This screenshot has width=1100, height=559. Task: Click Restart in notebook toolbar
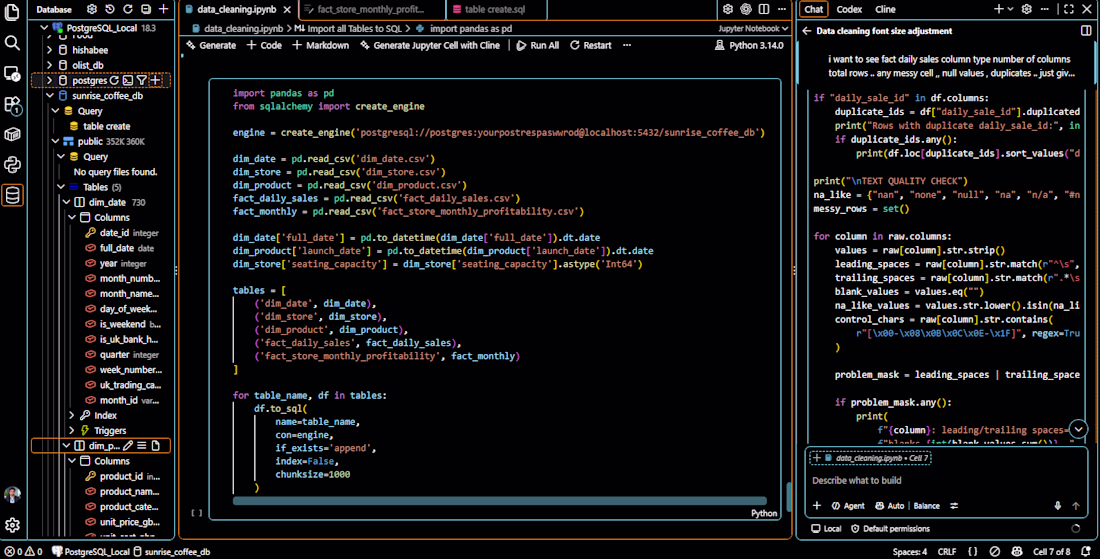591,45
